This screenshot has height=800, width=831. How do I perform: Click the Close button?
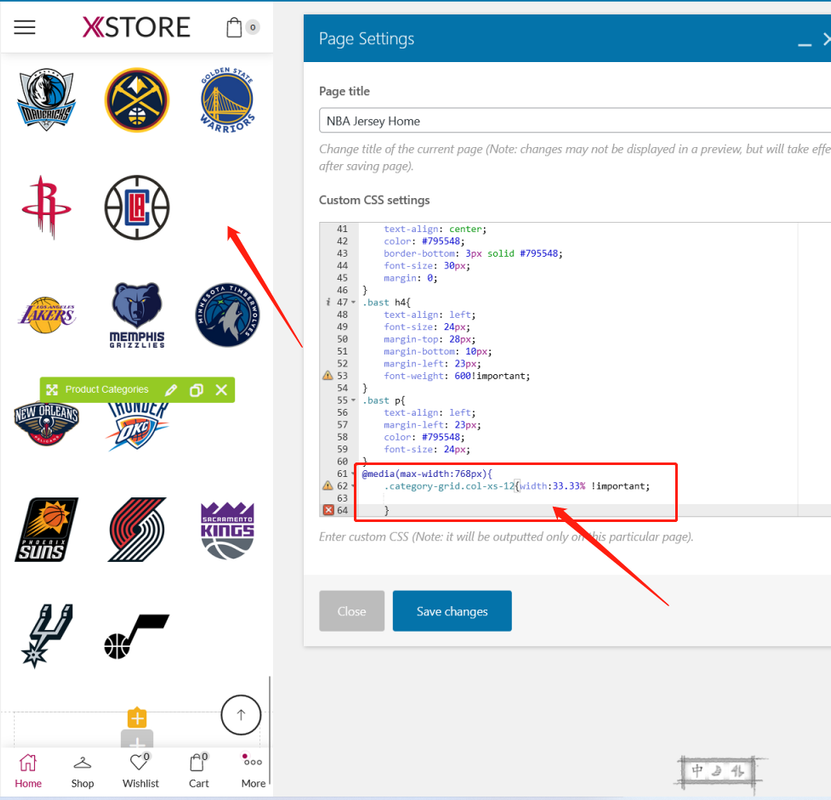[x=352, y=611]
